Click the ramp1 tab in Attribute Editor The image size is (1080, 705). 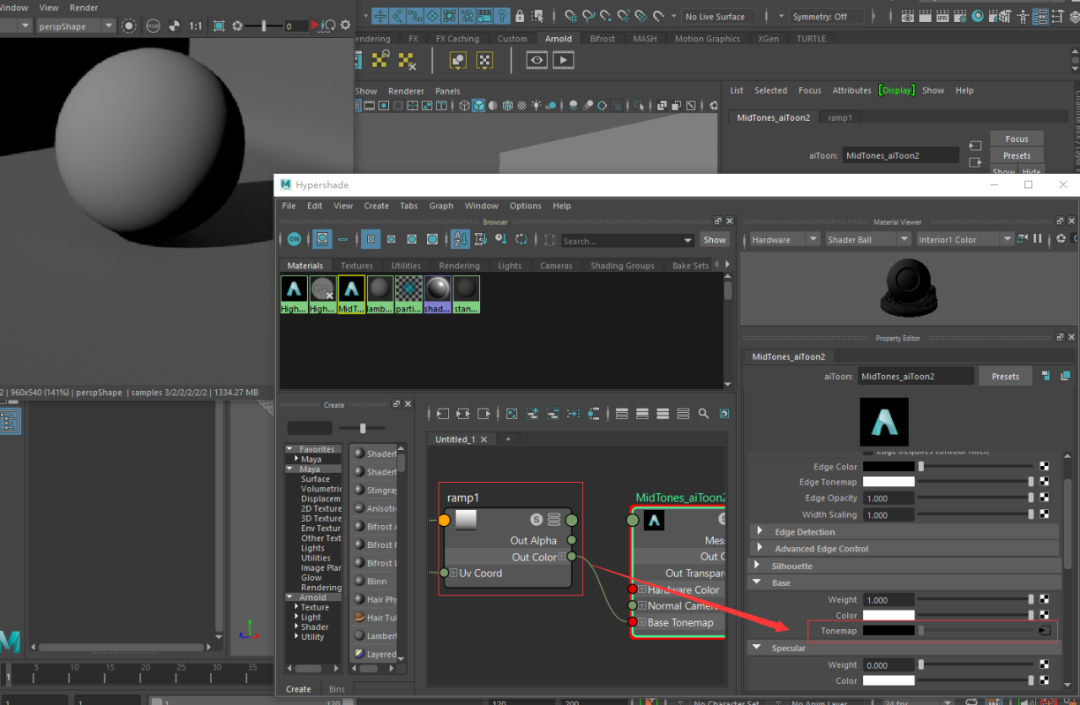coord(840,118)
